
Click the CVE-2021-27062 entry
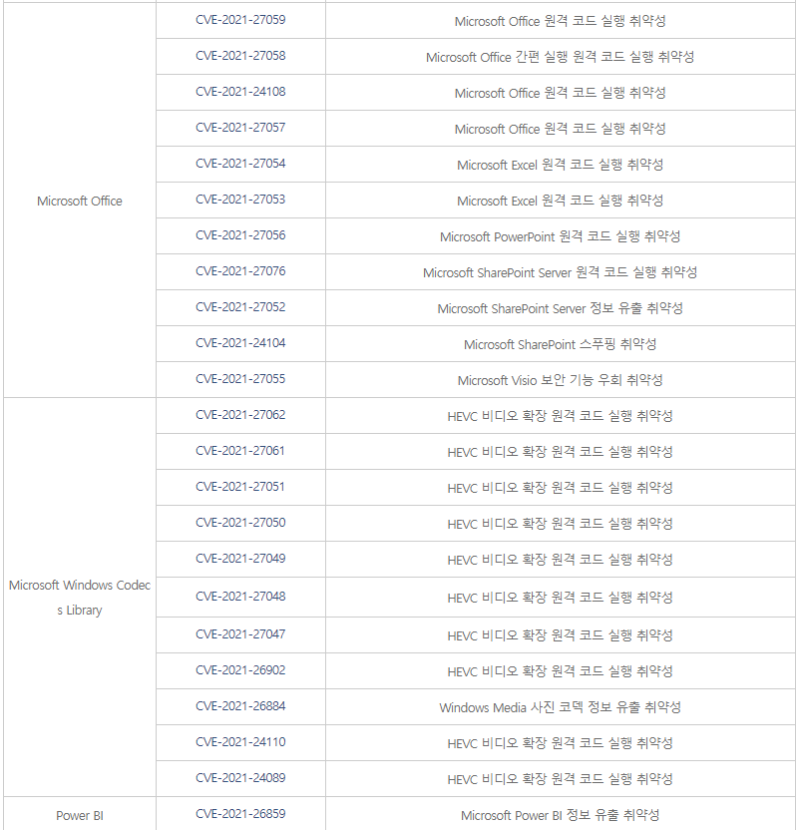pyautogui.click(x=240, y=415)
